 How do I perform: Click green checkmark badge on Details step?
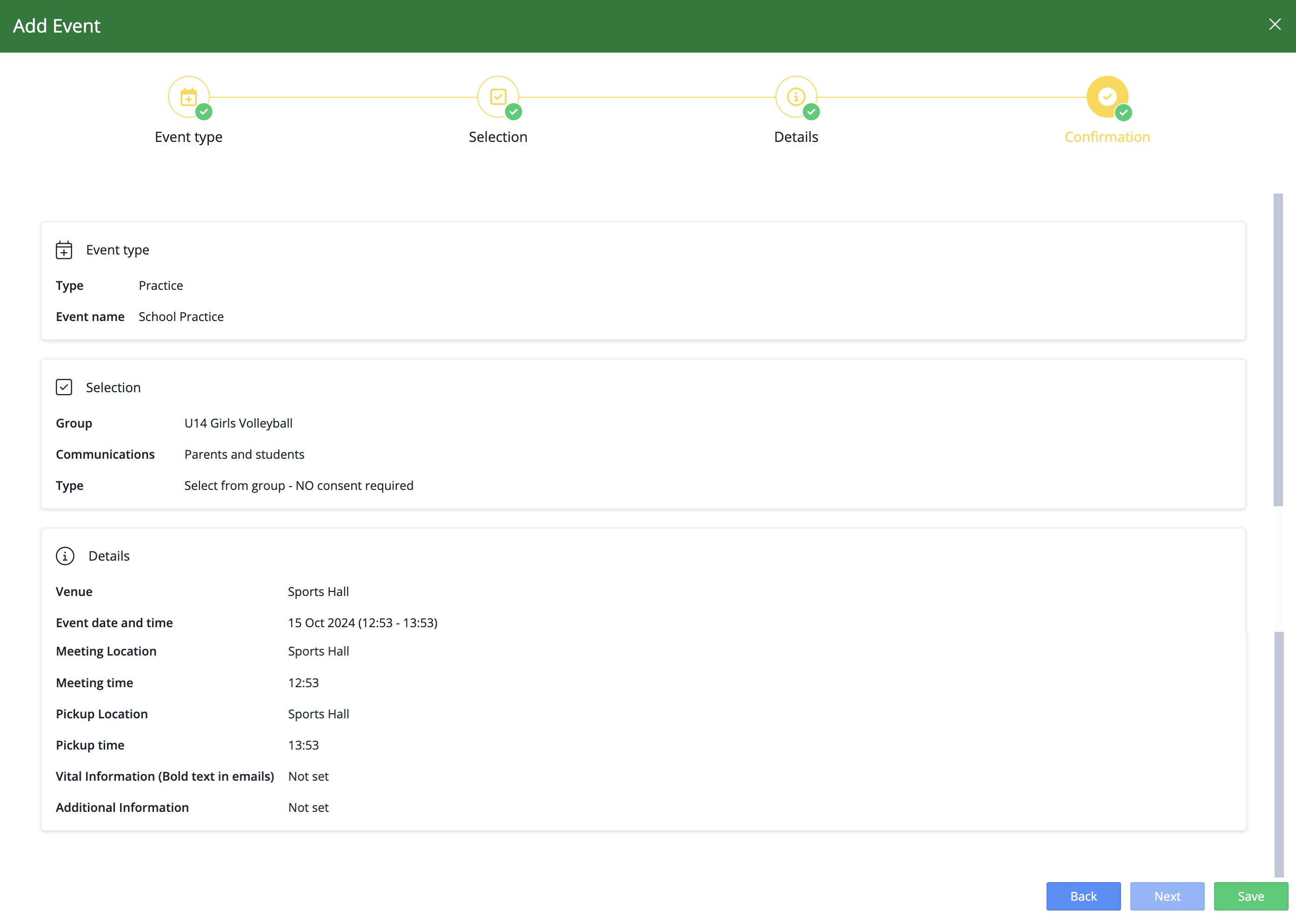[x=811, y=112]
